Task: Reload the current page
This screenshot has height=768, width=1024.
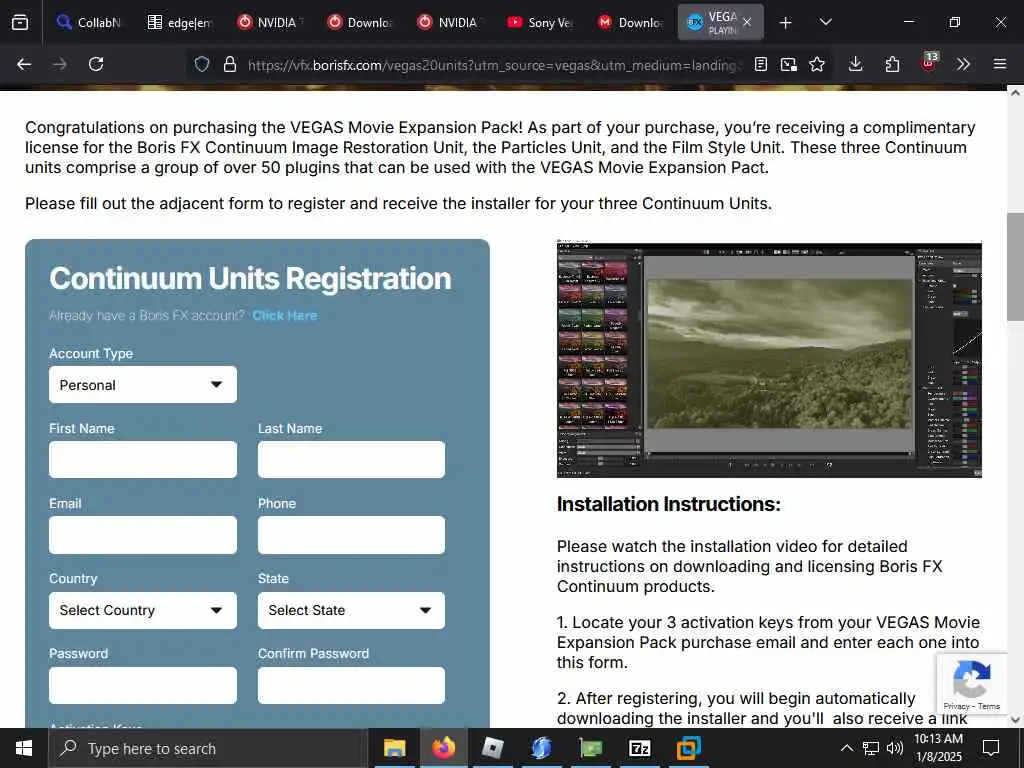Action: click(96, 64)
